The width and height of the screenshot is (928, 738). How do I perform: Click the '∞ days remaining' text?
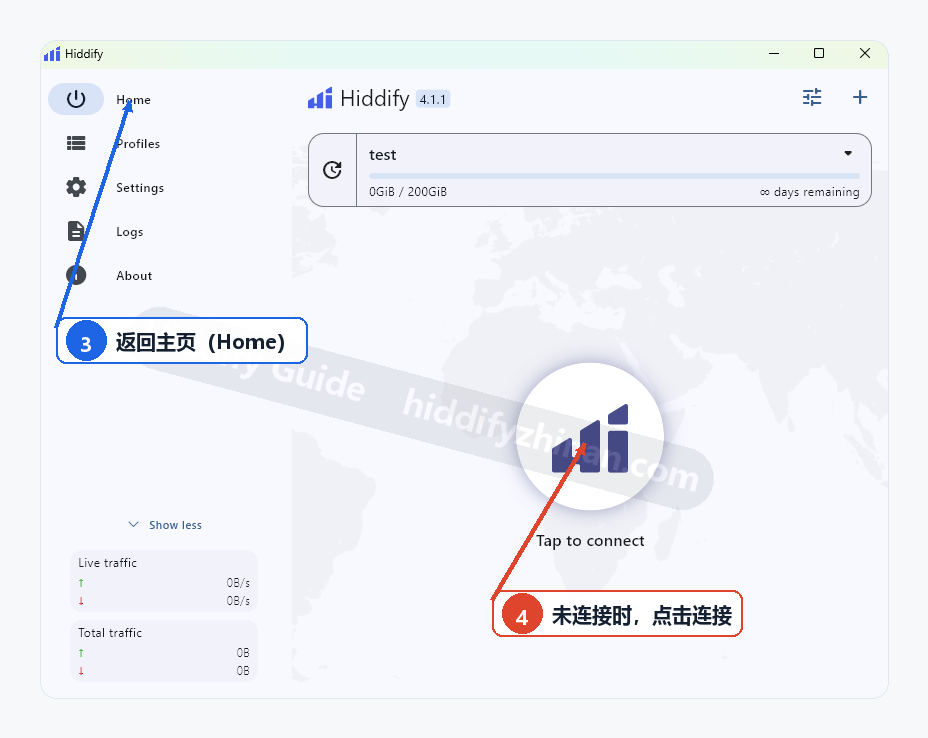(x=809, y=192)
